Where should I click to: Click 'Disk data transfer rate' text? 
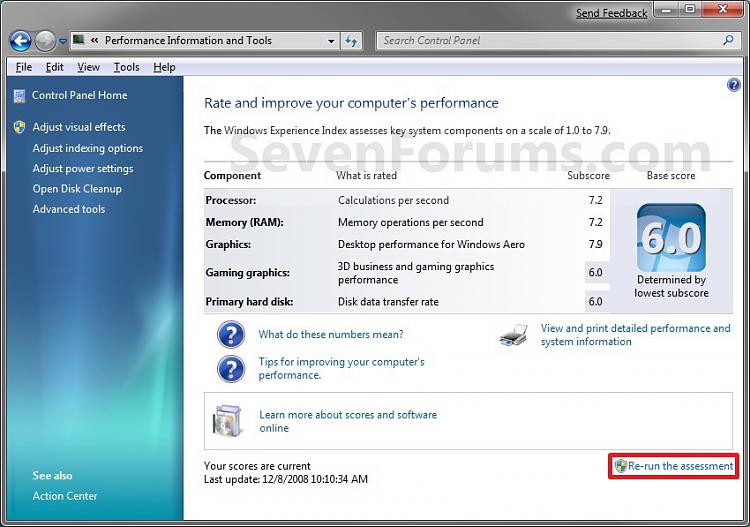coord(388,302)
